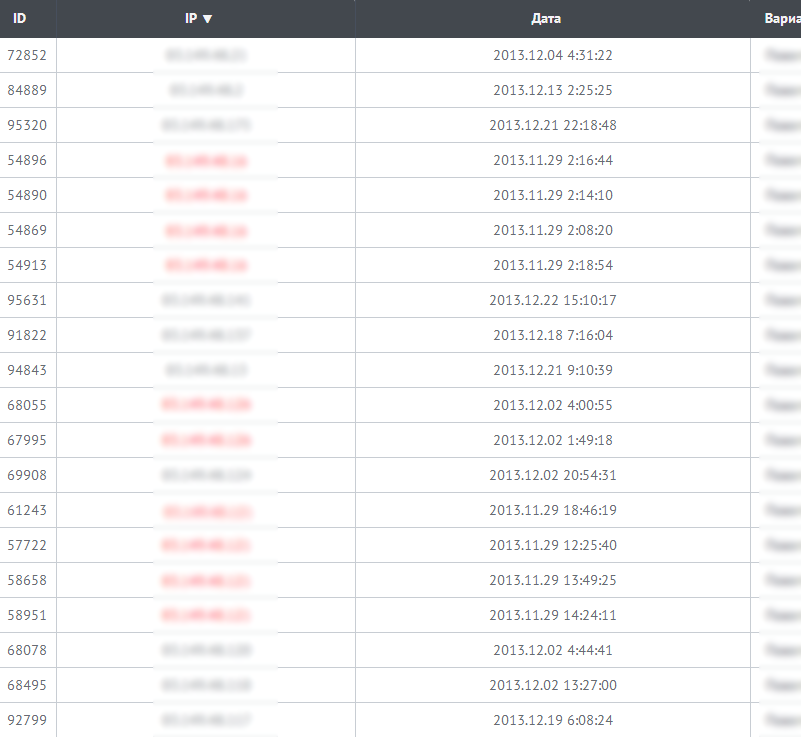Click red IP in row 54896
The width and height of the screenshot is (801, 737).
pos(206,161)
